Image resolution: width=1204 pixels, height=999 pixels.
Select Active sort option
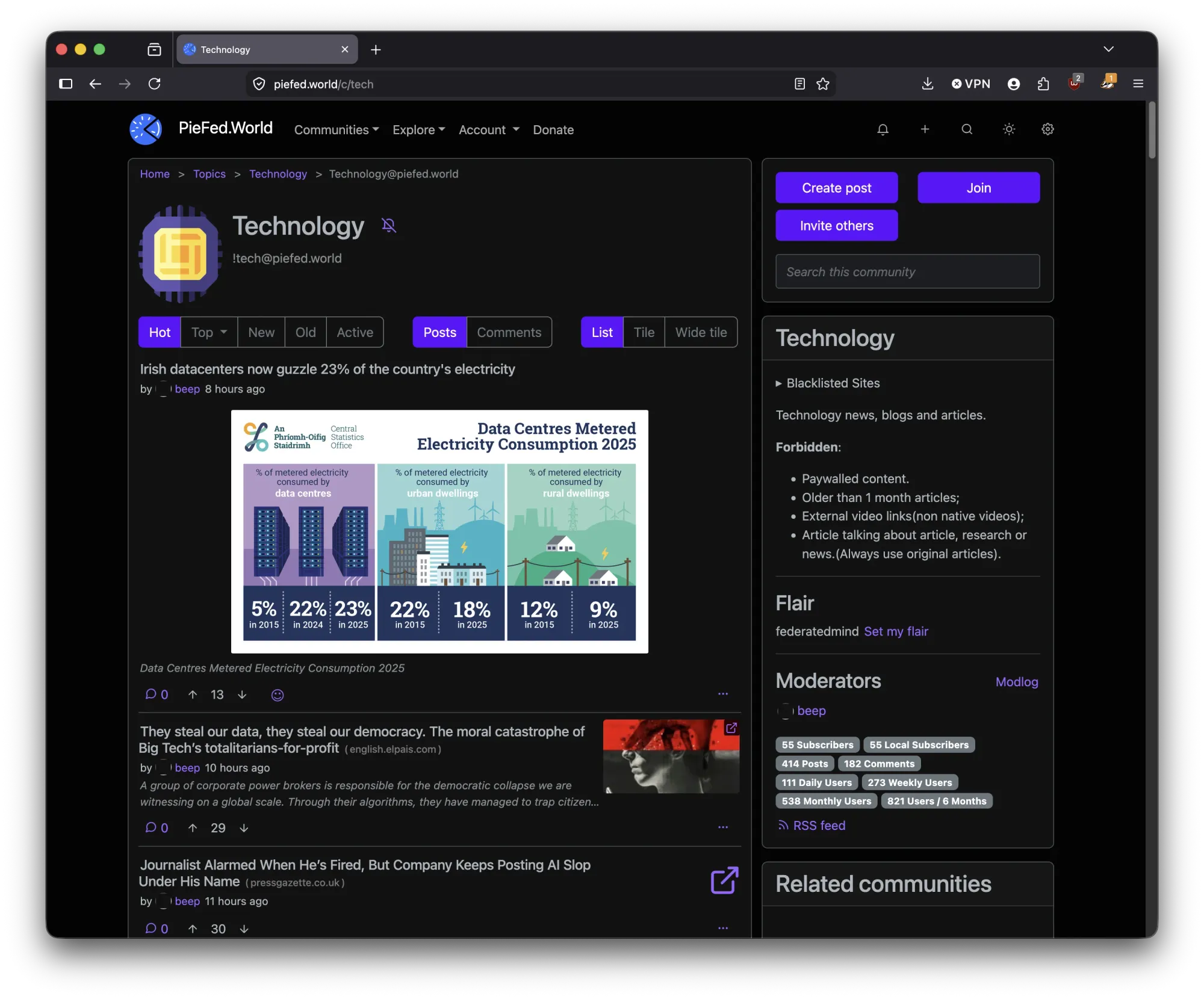coord(355,332)
